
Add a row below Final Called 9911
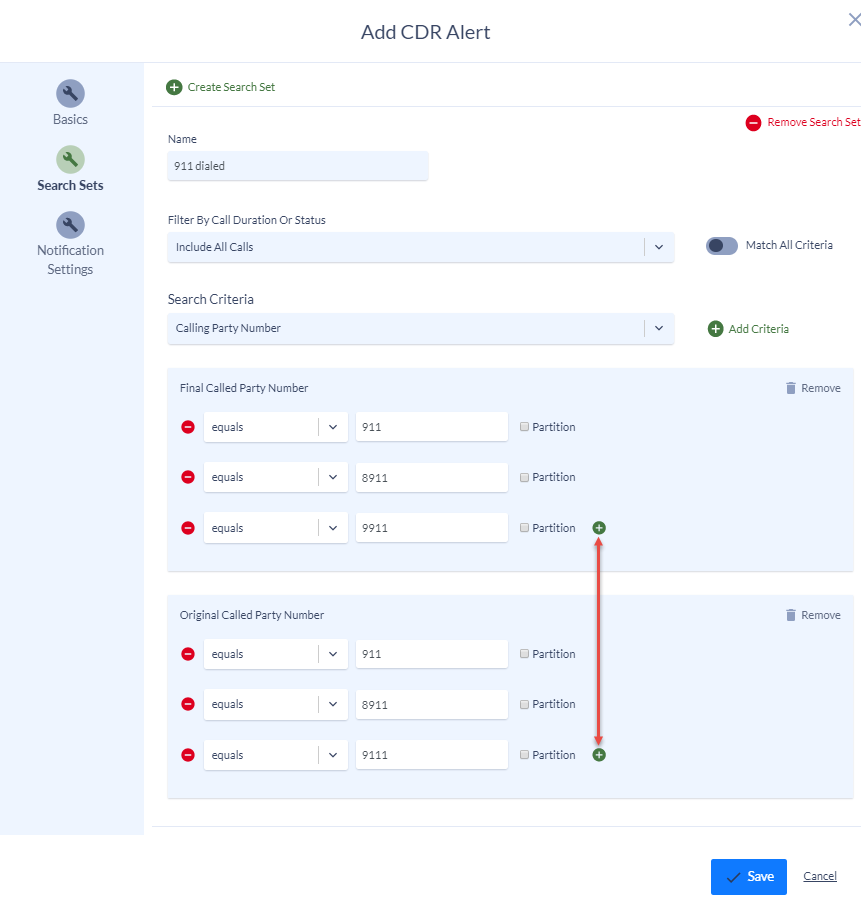(x=599, y=527)
